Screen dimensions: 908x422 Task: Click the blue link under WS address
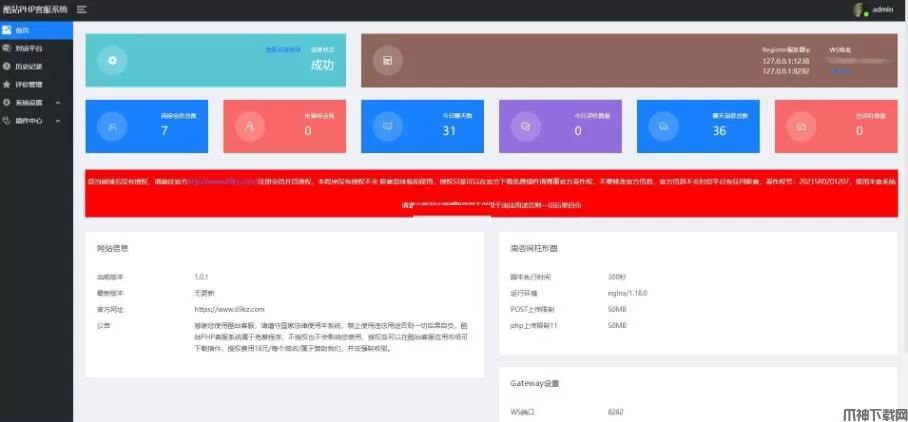point(840,71)
